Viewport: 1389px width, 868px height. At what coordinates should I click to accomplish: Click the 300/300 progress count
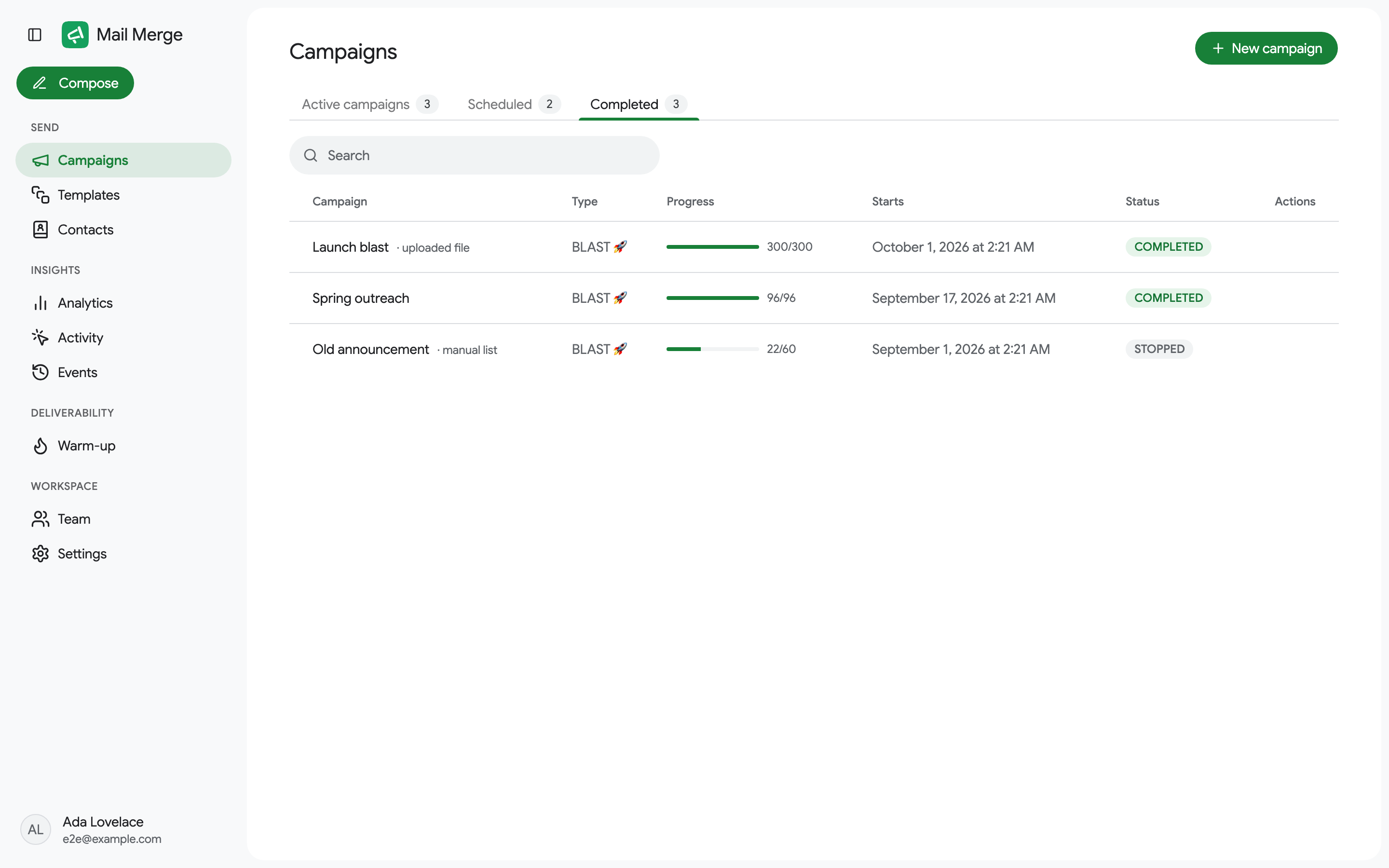(x=789, y=247)
